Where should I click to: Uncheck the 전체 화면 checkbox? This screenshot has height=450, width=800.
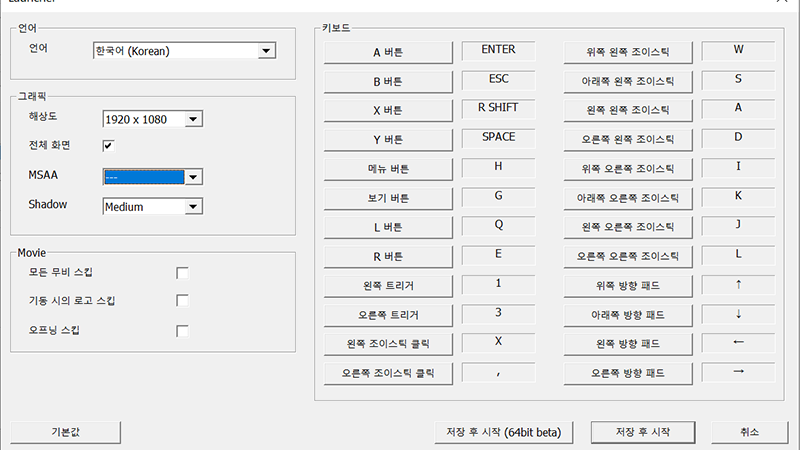click(x=109, y=146)
